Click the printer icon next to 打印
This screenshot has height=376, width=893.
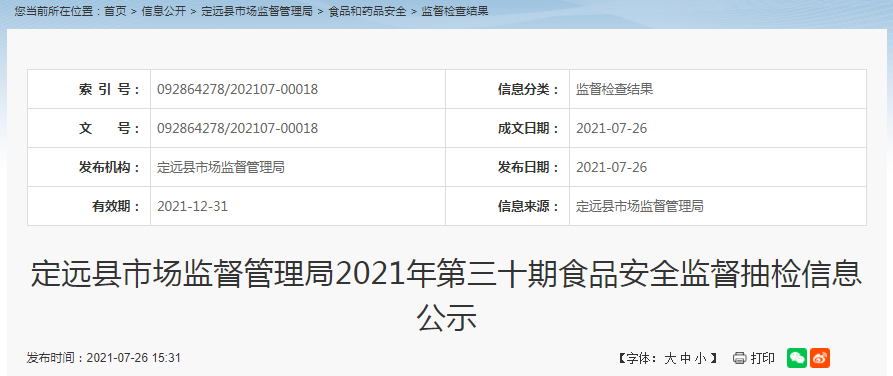tap(739, 358)
